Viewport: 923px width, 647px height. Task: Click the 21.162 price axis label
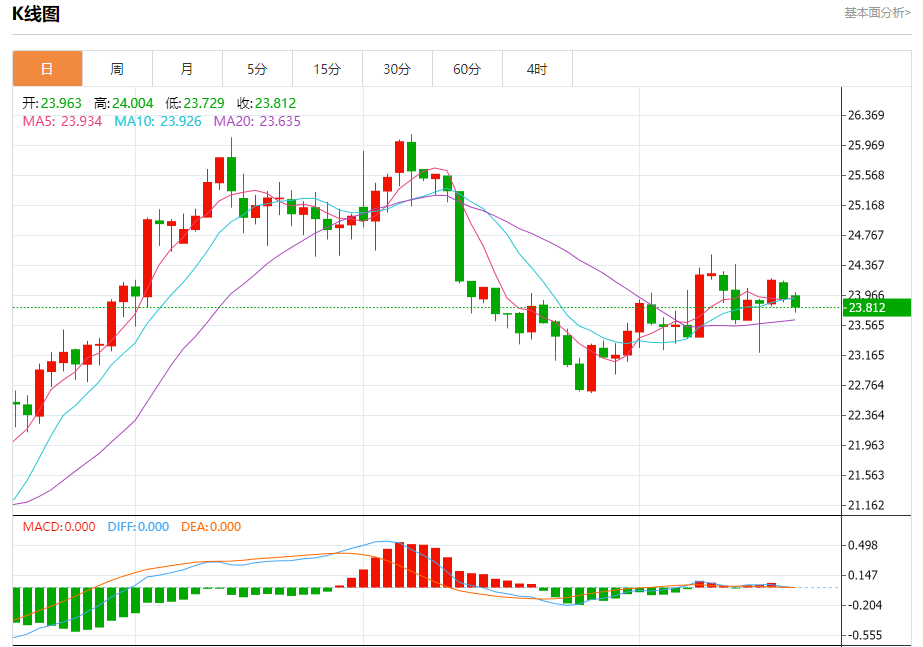[866, 506]
